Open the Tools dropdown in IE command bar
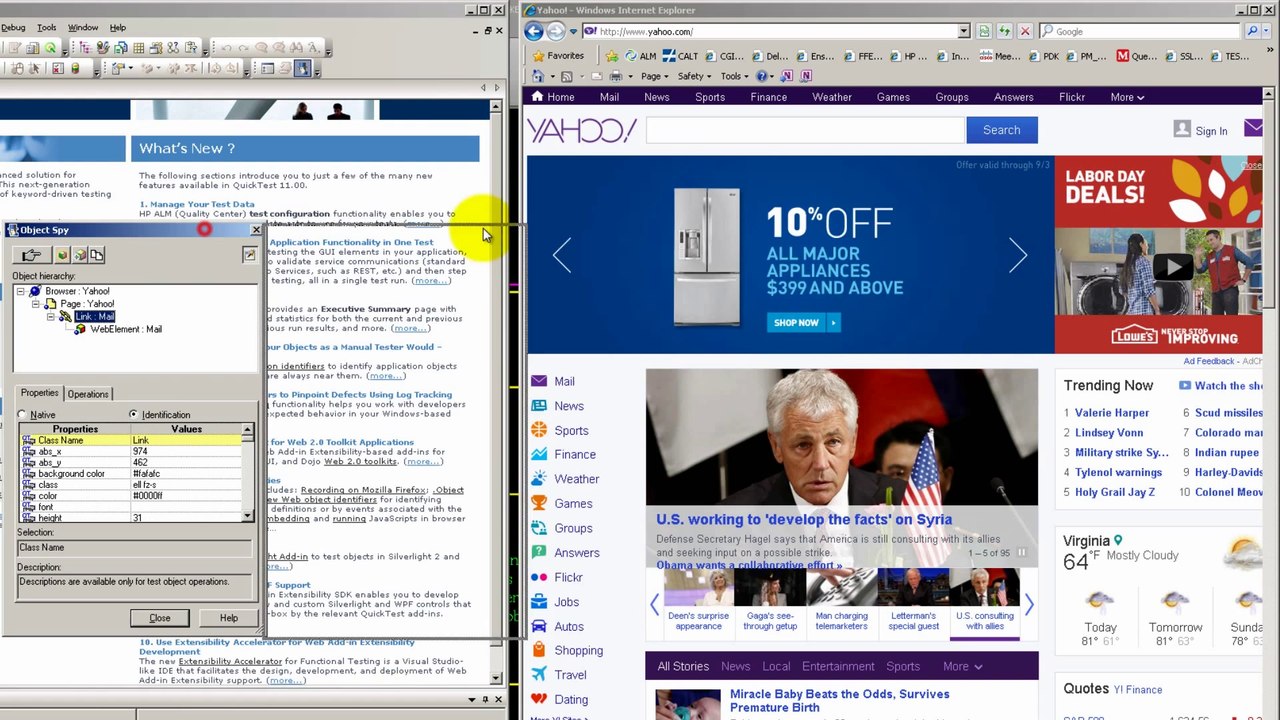This screenshot has width=1280, height=720. [x=734, y=76]
